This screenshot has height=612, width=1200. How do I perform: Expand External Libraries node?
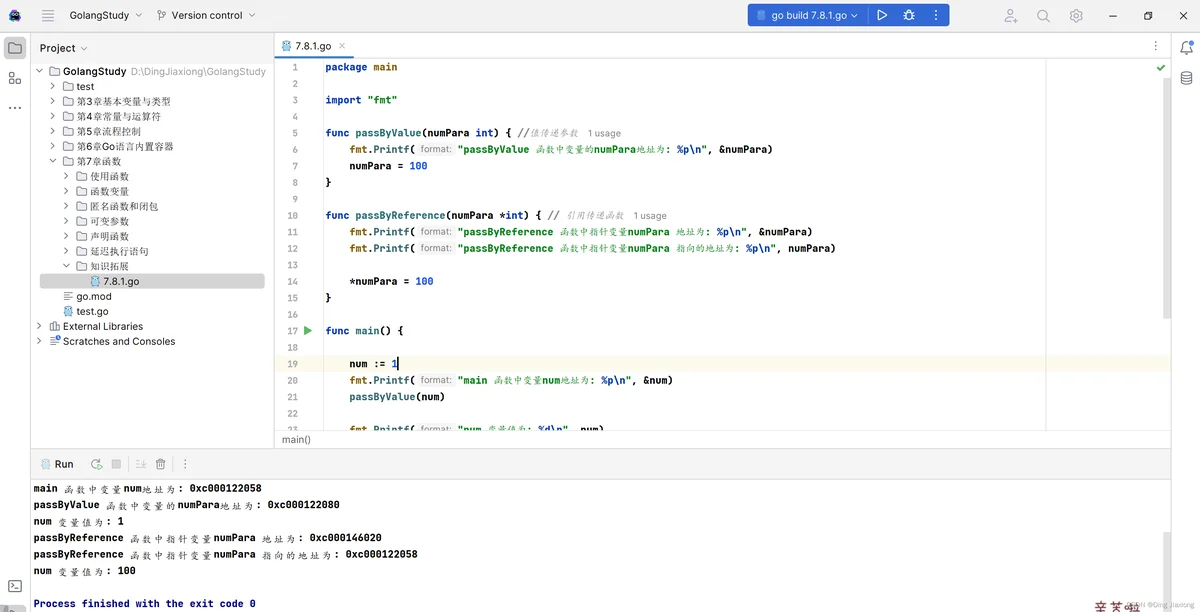click(x=40, y=326)
